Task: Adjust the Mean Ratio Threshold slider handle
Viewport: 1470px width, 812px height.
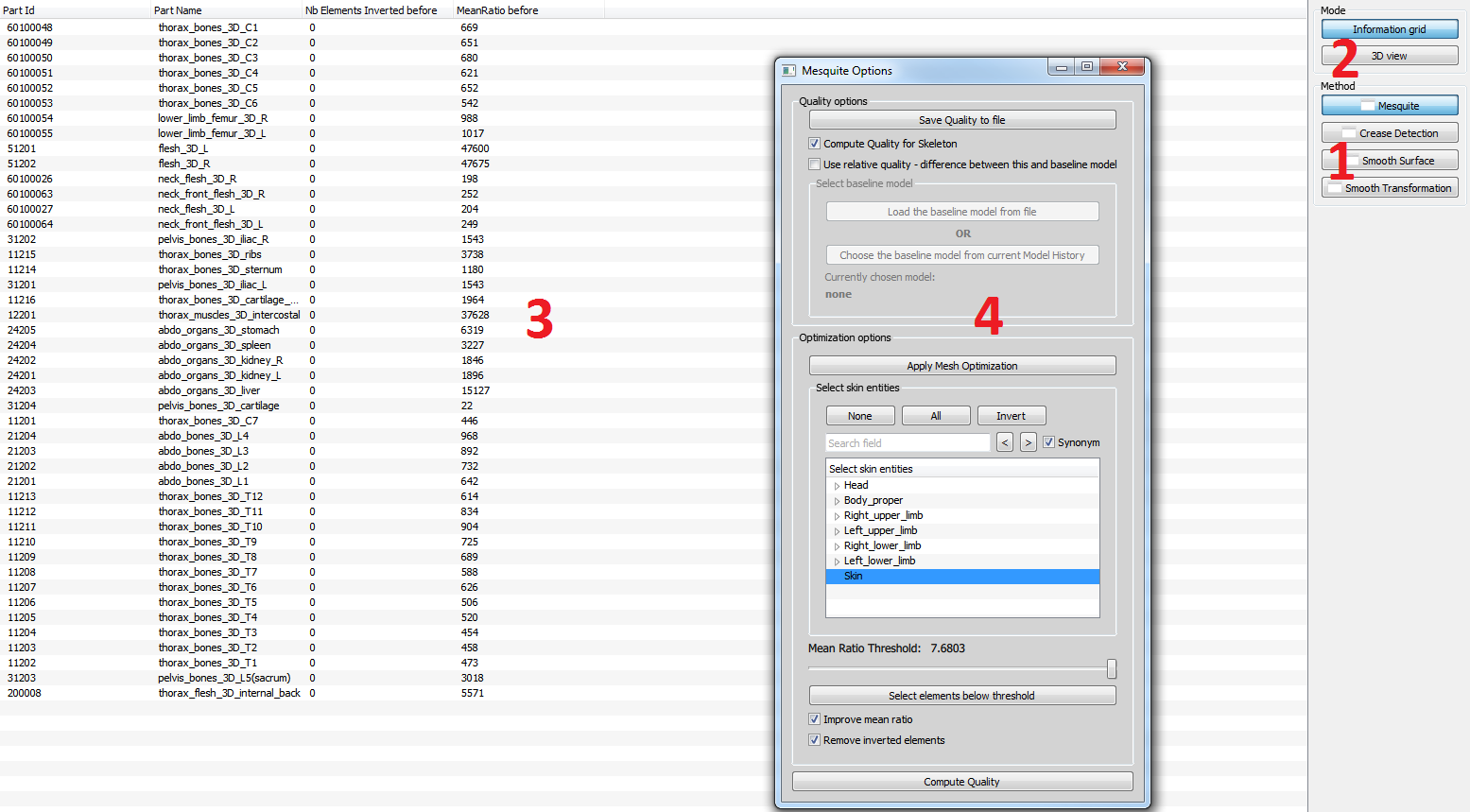Action: click(x=1112, y=669)
